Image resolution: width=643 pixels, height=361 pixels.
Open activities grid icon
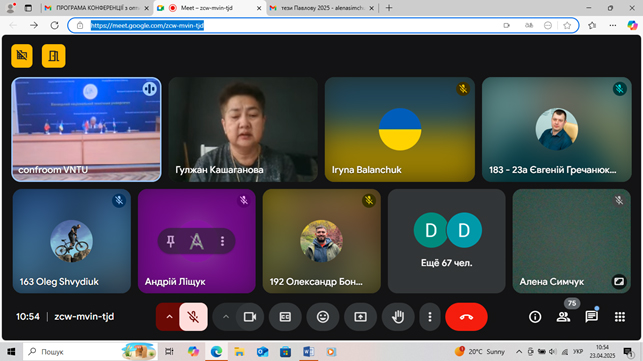click(x=620, y=317)
